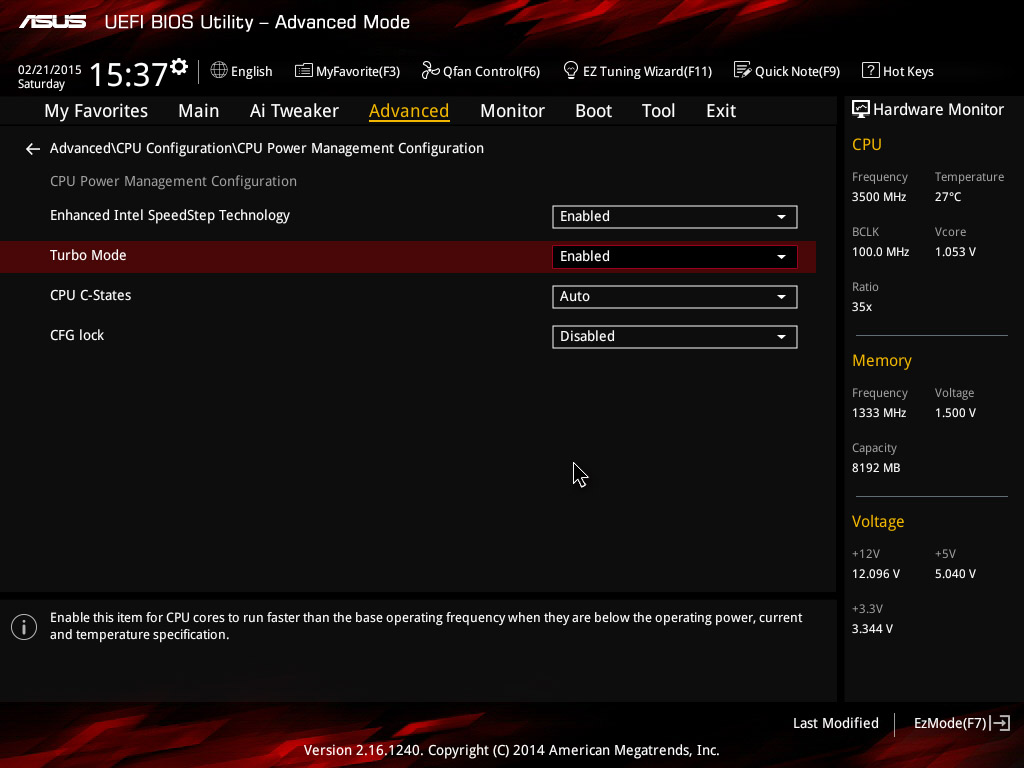
Task: Select the Advanced tab
Action: (x=409, y=111)
